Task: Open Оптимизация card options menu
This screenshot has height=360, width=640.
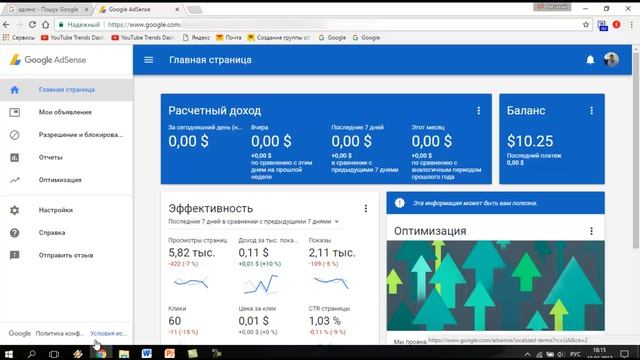Action: tap(591, 231)
